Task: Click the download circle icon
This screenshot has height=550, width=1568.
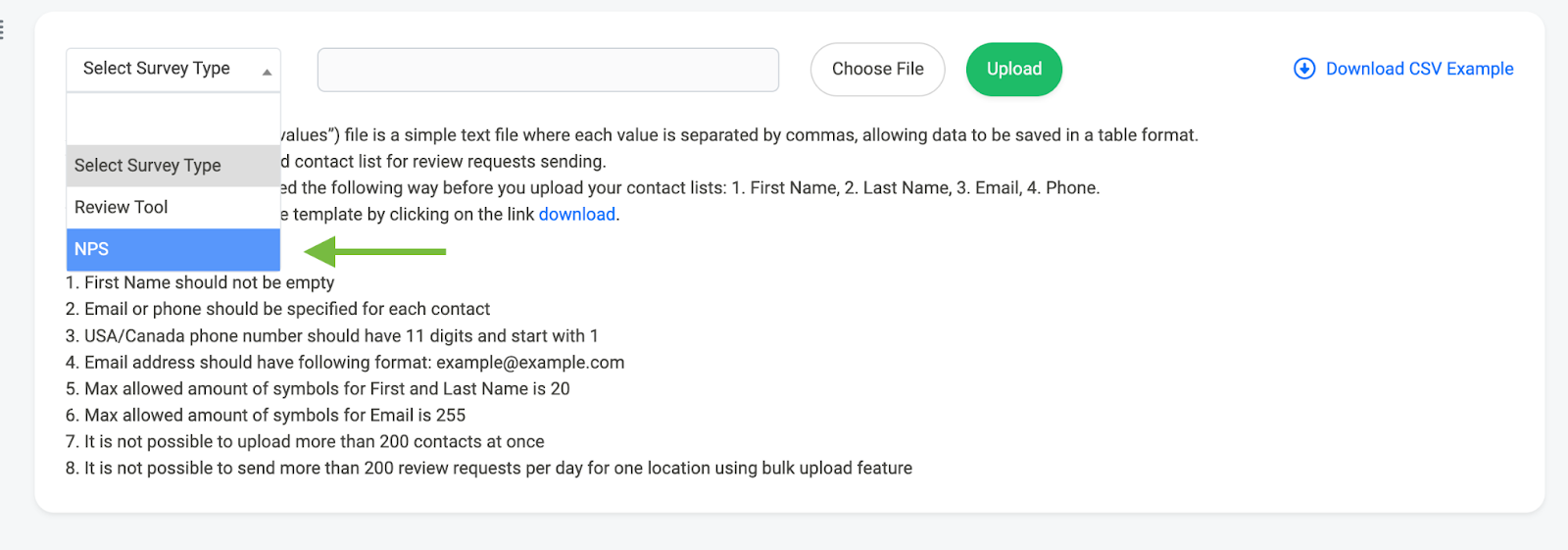Action: point(1303,69)
